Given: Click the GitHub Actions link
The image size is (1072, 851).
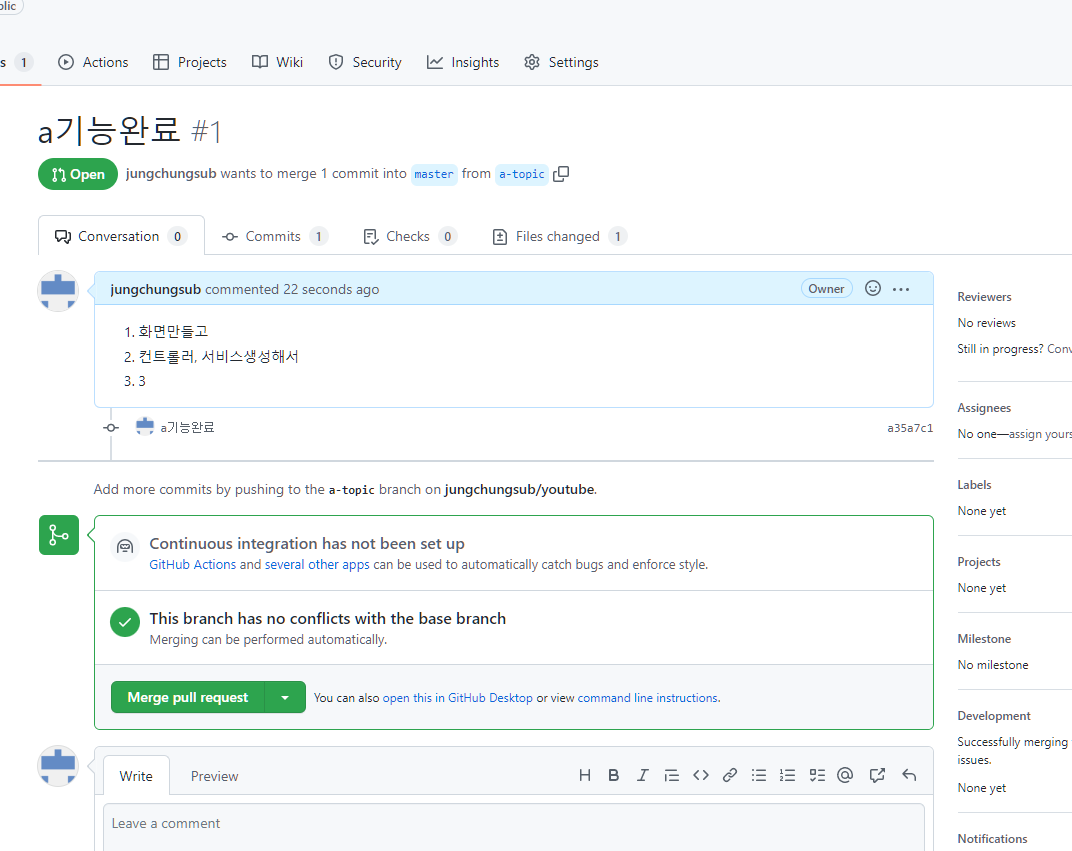Looking at the screenshot, I should coord(193,565).
